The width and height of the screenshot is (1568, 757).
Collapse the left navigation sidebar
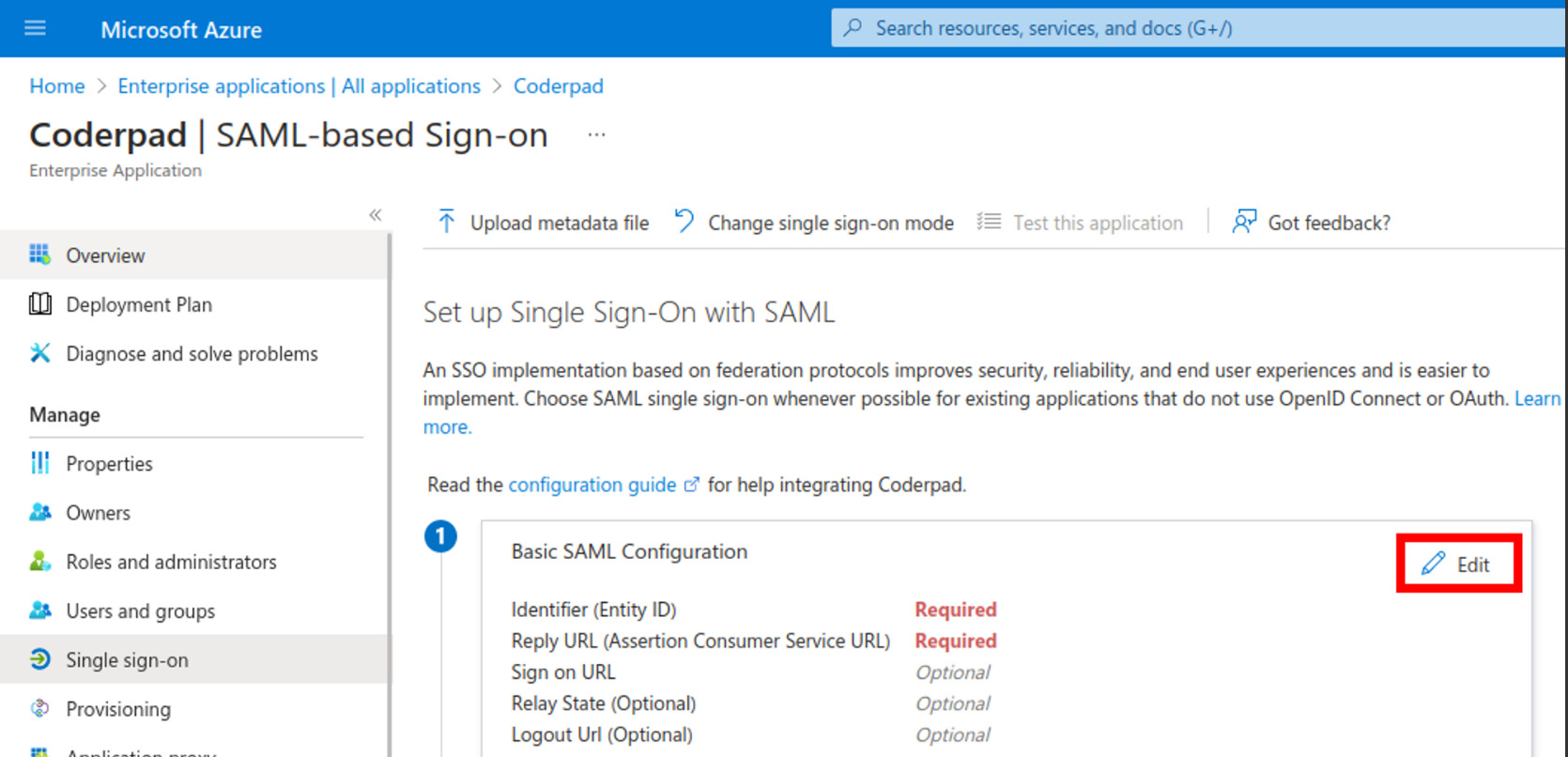tap(376, 215)
